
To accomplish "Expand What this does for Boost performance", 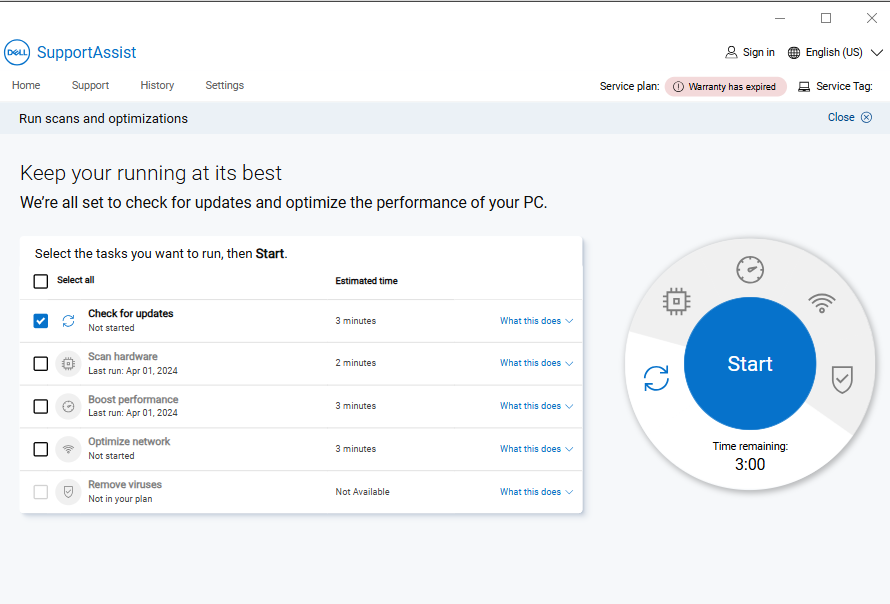I will (x=536, y=406).
